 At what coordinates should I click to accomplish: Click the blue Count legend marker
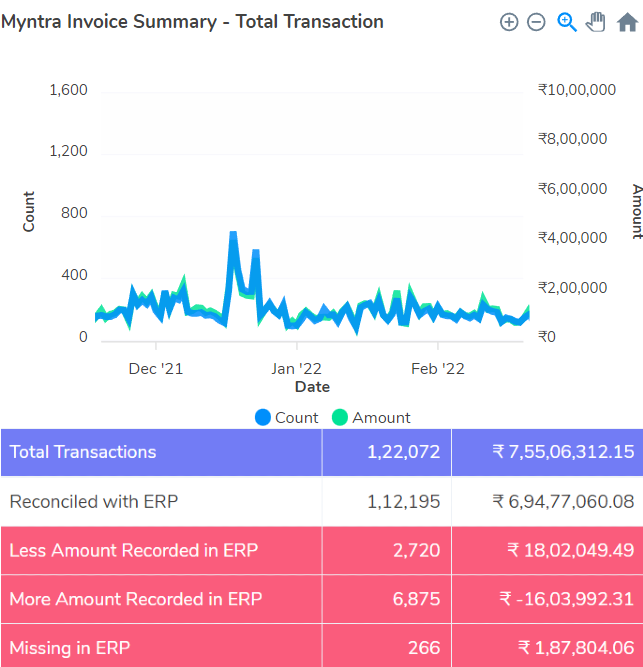click(263, 417)
